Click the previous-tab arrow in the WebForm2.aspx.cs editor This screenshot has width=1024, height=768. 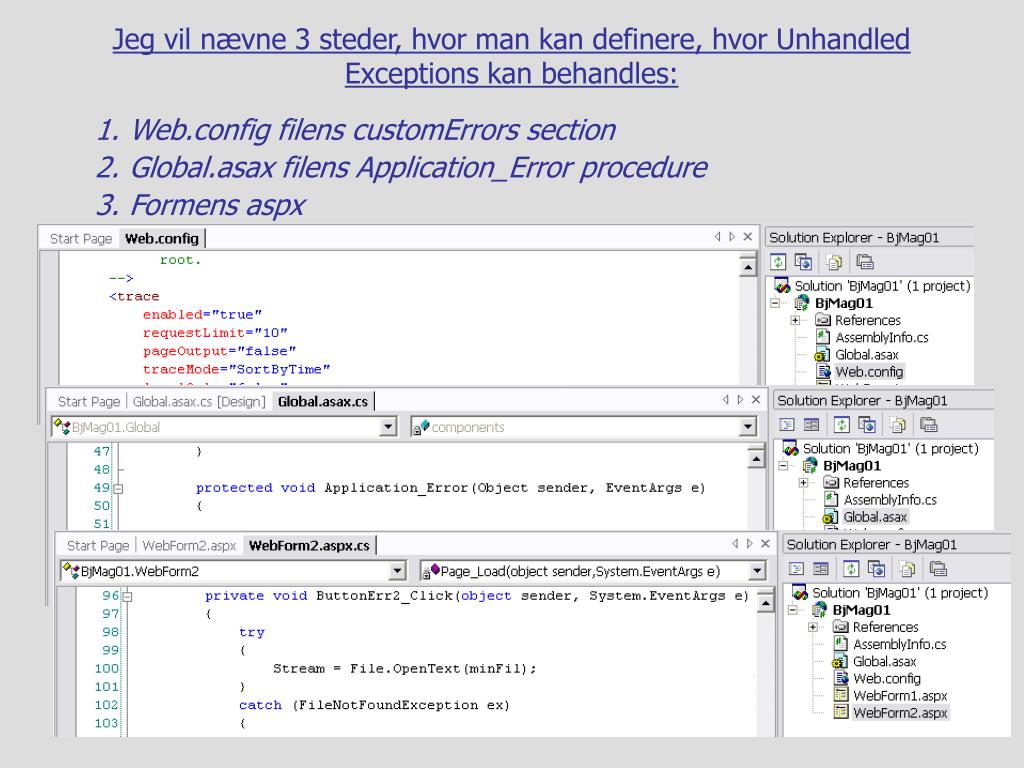point(735,543)
